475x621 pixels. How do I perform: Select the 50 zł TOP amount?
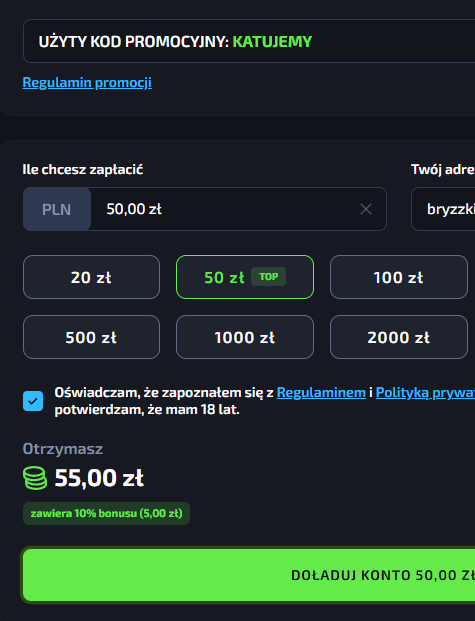click(x=245, y=277)
